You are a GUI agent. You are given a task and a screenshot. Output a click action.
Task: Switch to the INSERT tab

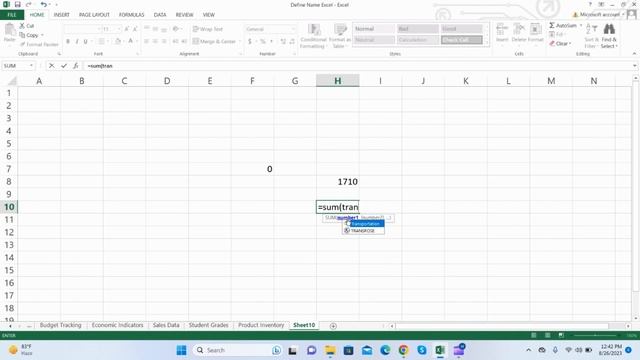coord(62,15)
